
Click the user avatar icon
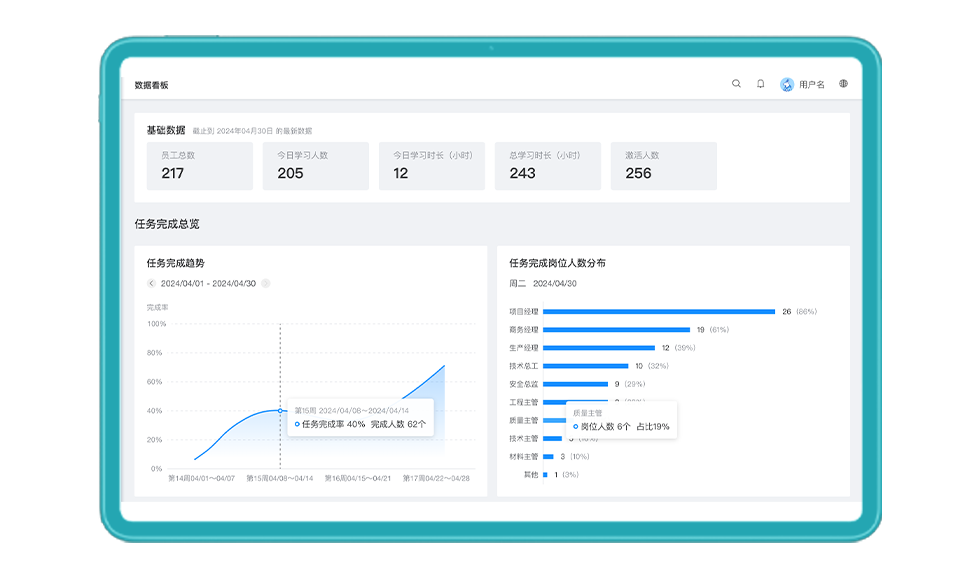pyautogui.click(x=787, y=85)
